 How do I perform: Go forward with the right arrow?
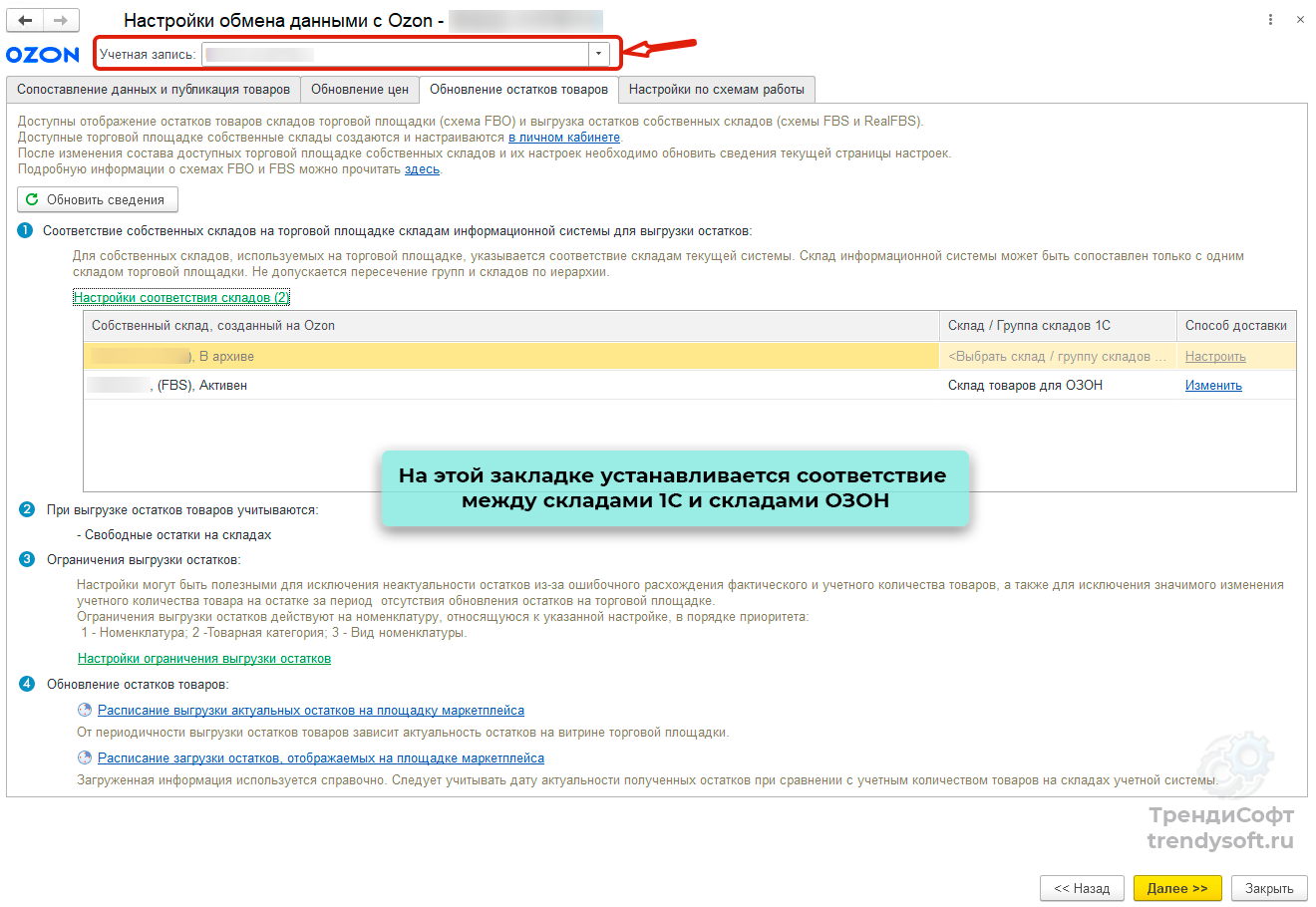click(61, 20)
